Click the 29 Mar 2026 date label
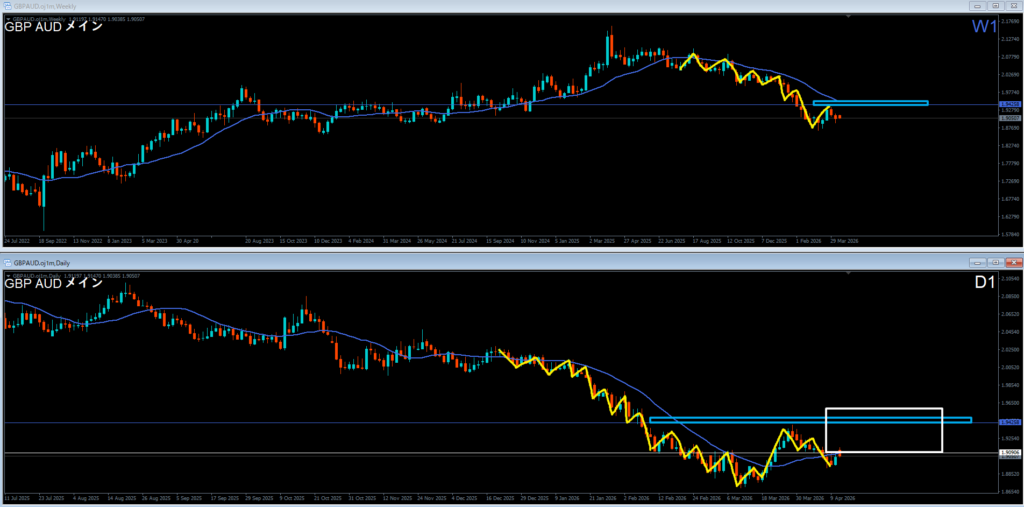1024x507 pixels. (845, 240)
